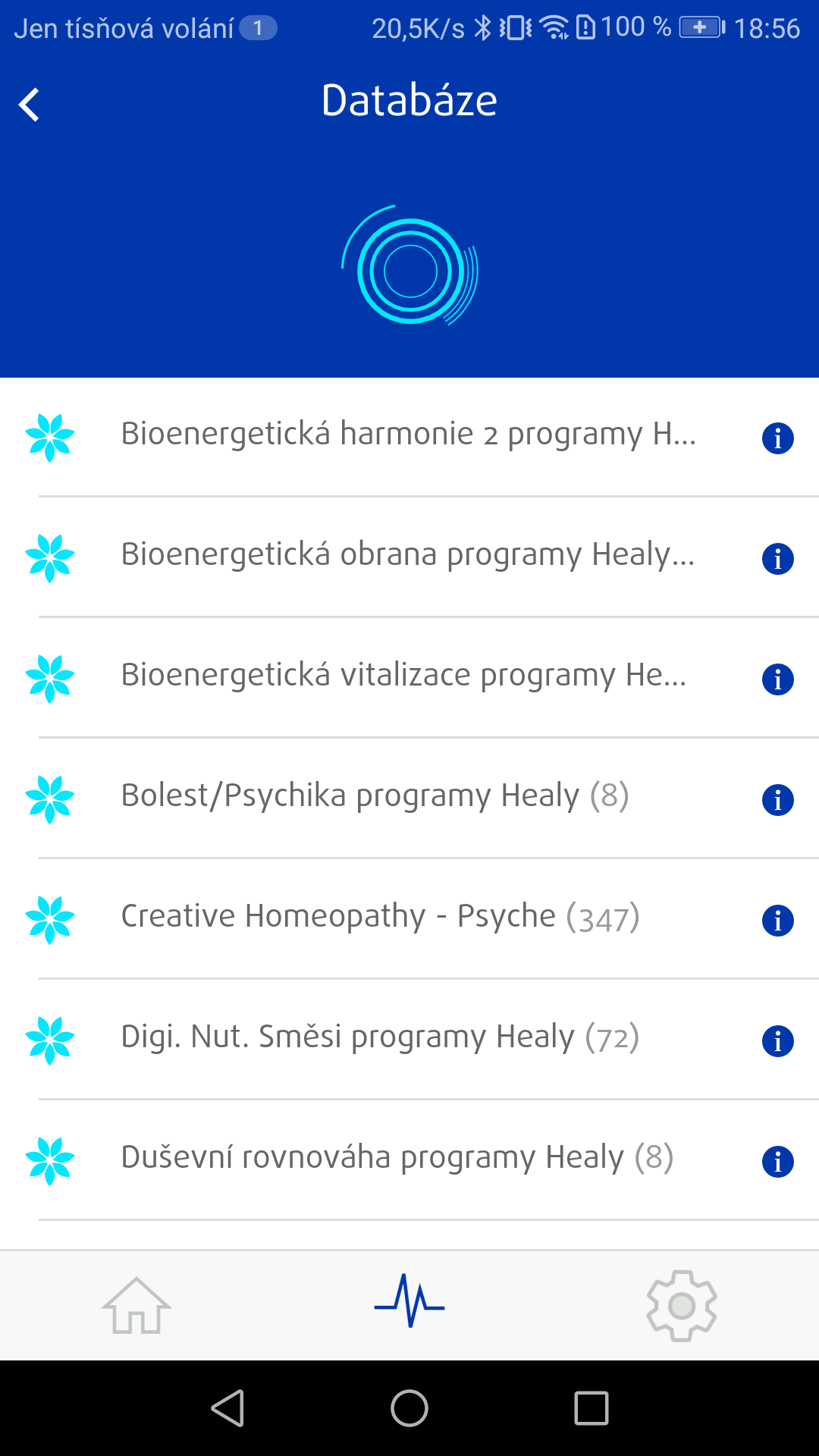Viewport: 819px width, 1456px height.
Task: Open the Settings gear tab
Action: [682, 1305]
